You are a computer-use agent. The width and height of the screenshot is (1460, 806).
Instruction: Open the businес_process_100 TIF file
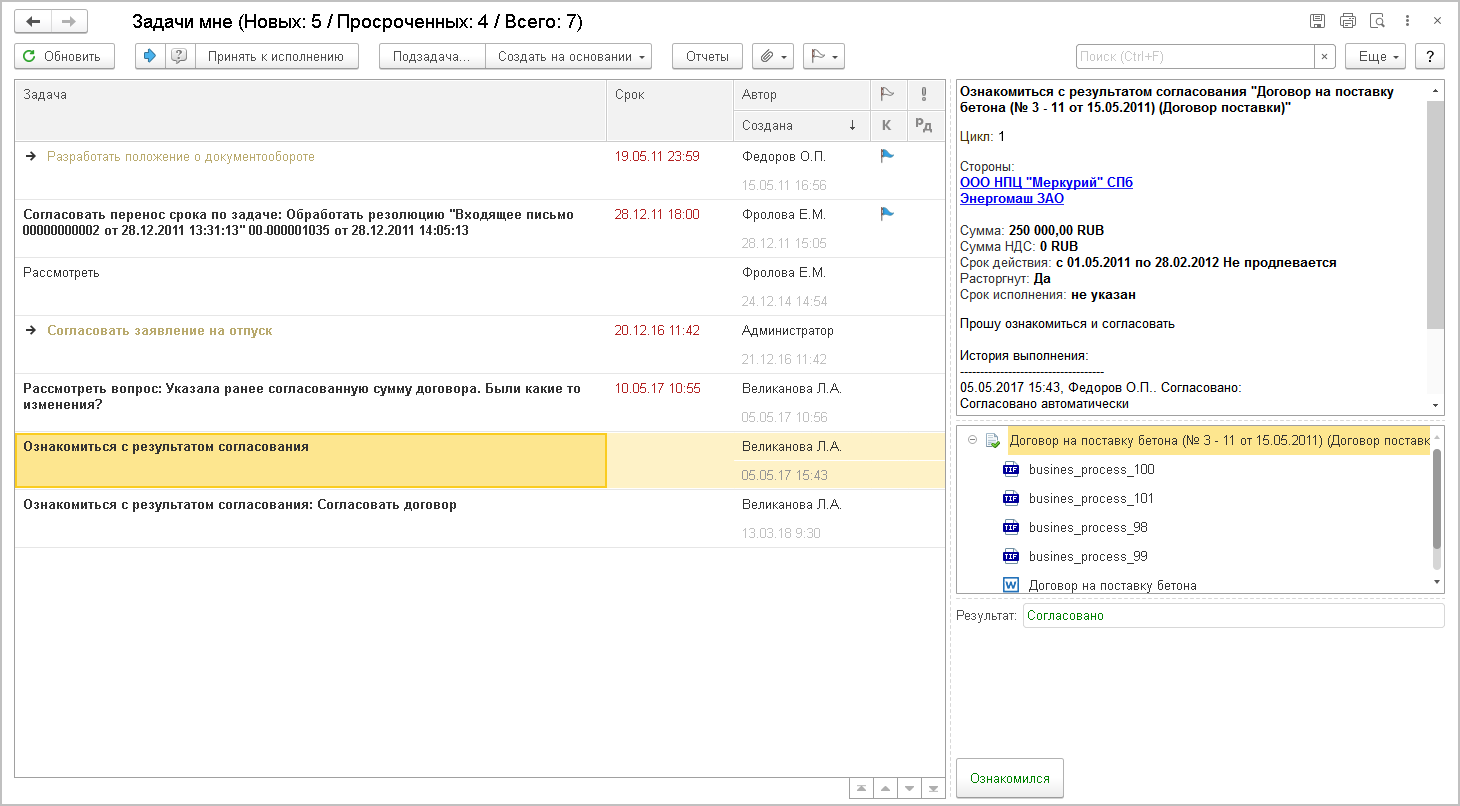[x=1077, y=469]
